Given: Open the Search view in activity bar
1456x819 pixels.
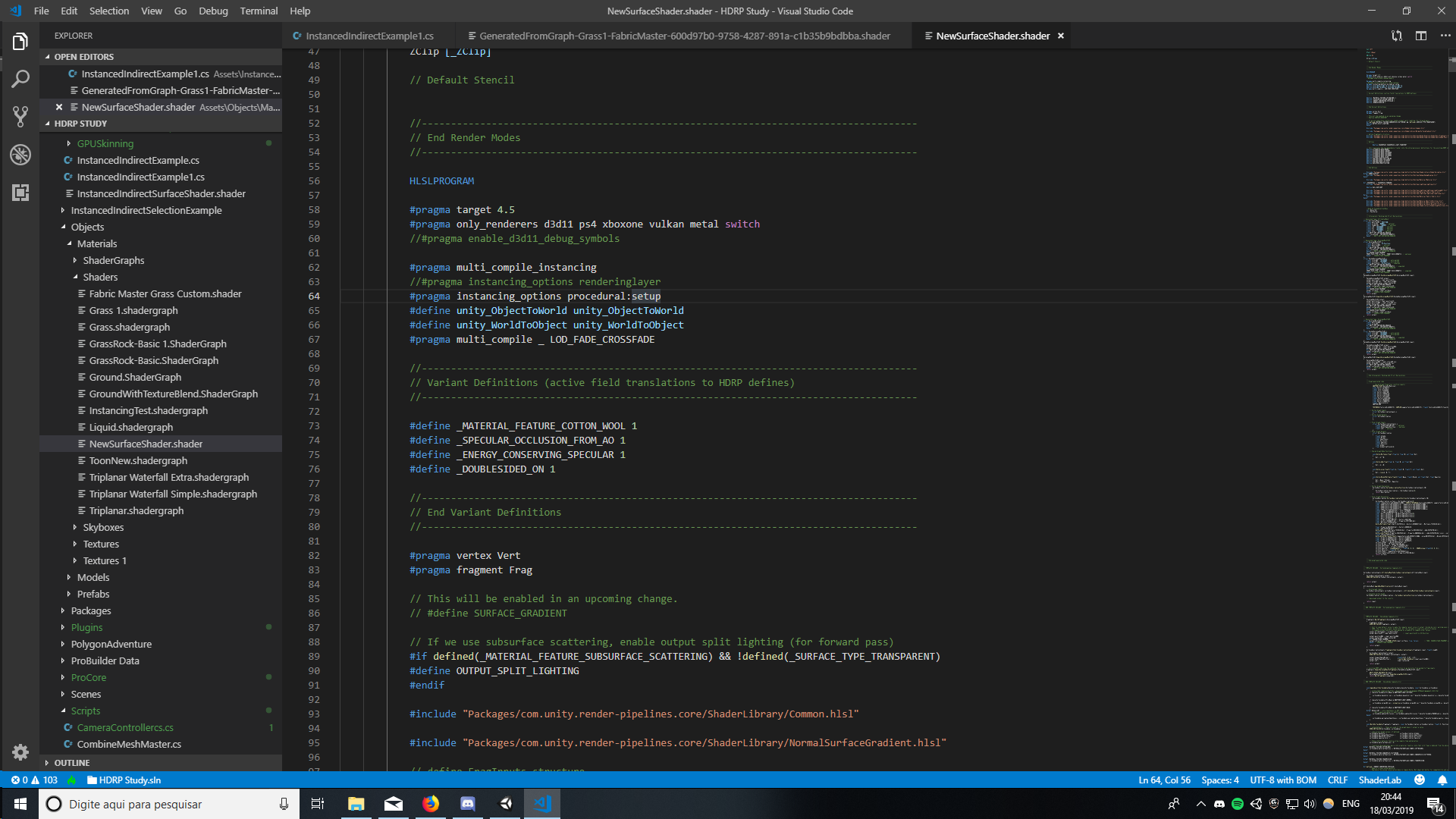Looking at the screenshot, I should click(20, 79).
